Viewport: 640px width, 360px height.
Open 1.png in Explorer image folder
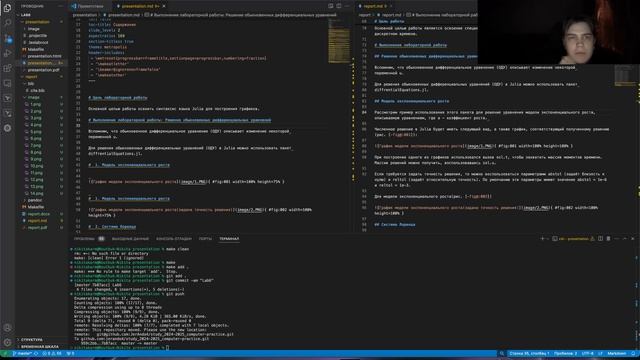click(36, 104)
